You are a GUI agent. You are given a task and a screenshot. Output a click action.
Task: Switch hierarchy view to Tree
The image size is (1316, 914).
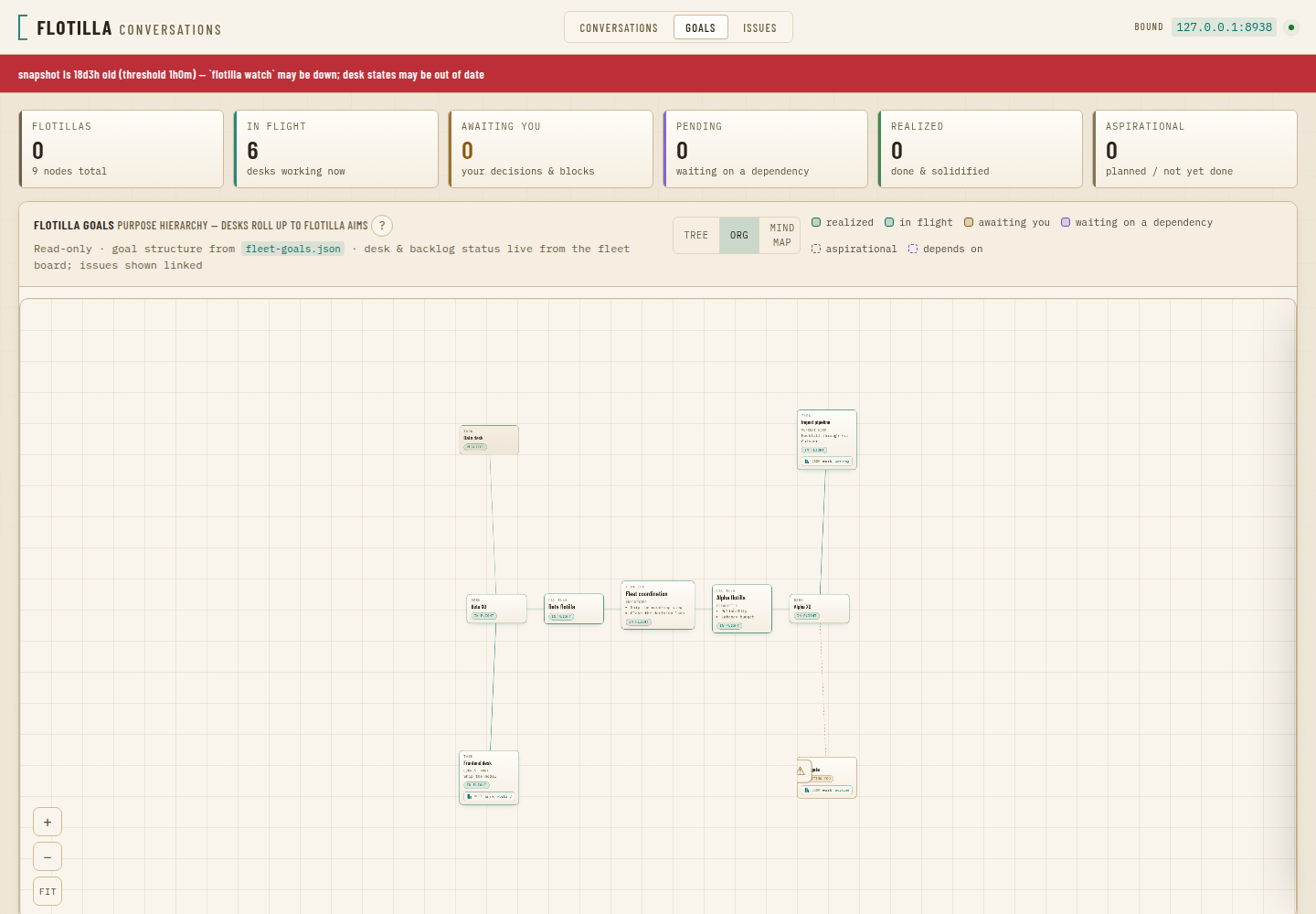(x=696, y=235)
